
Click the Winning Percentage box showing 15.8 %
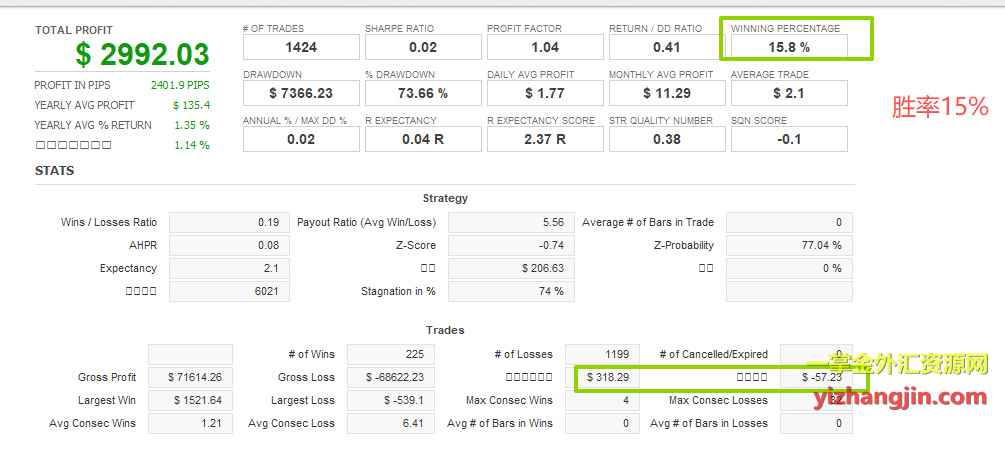tap(789, 46)
